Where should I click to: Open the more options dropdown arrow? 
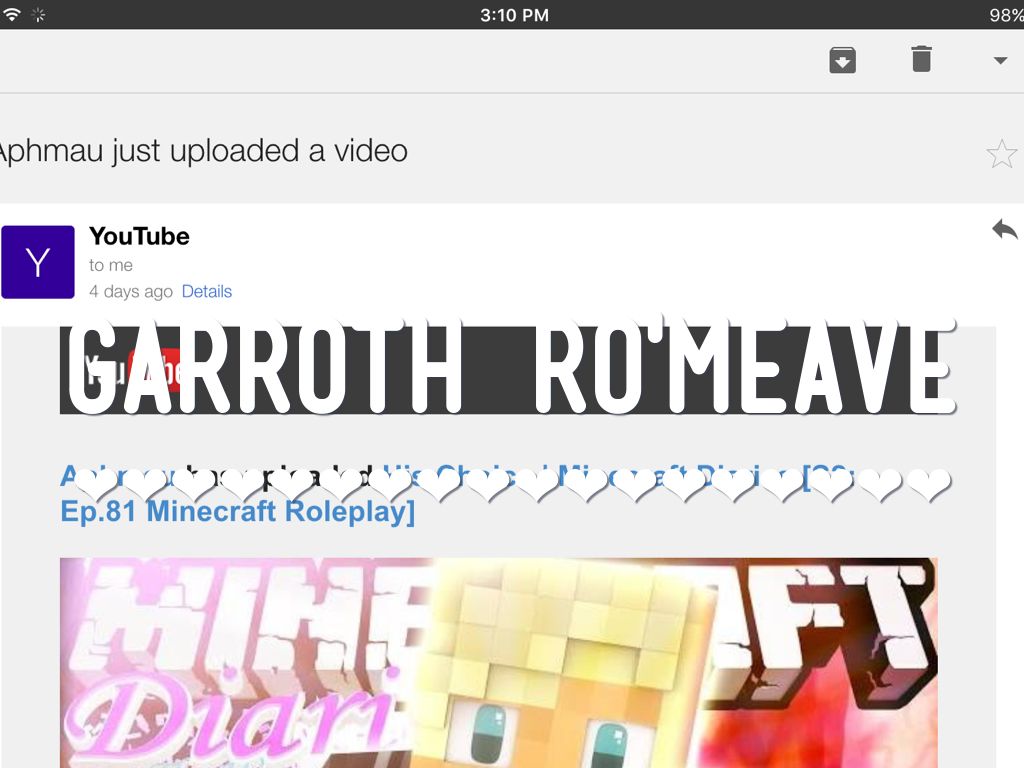(x=1000, y=61)
